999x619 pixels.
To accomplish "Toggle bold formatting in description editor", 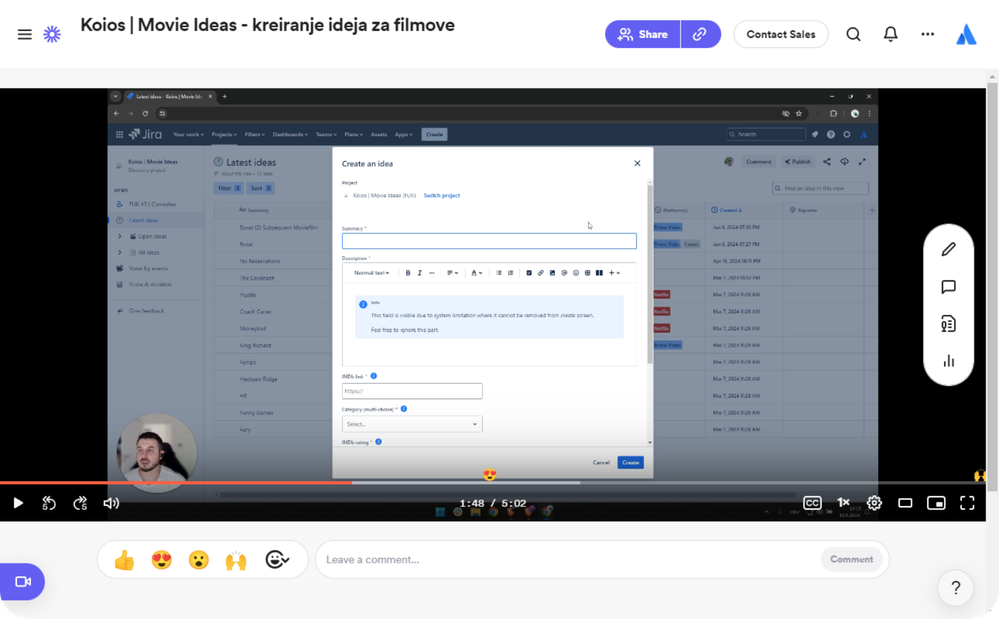I will [408, 273].
